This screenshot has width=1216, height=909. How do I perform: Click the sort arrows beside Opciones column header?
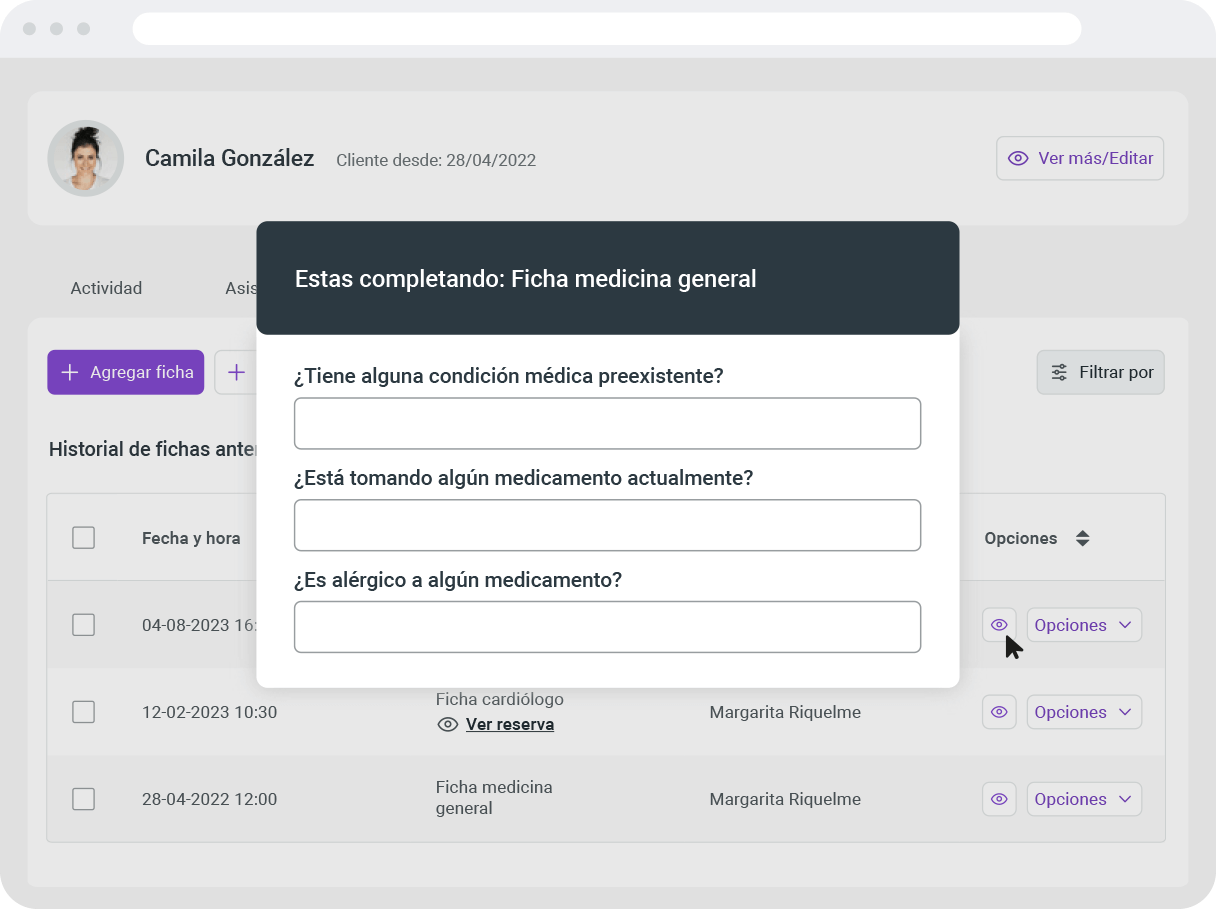click(x=1082, y=537)
